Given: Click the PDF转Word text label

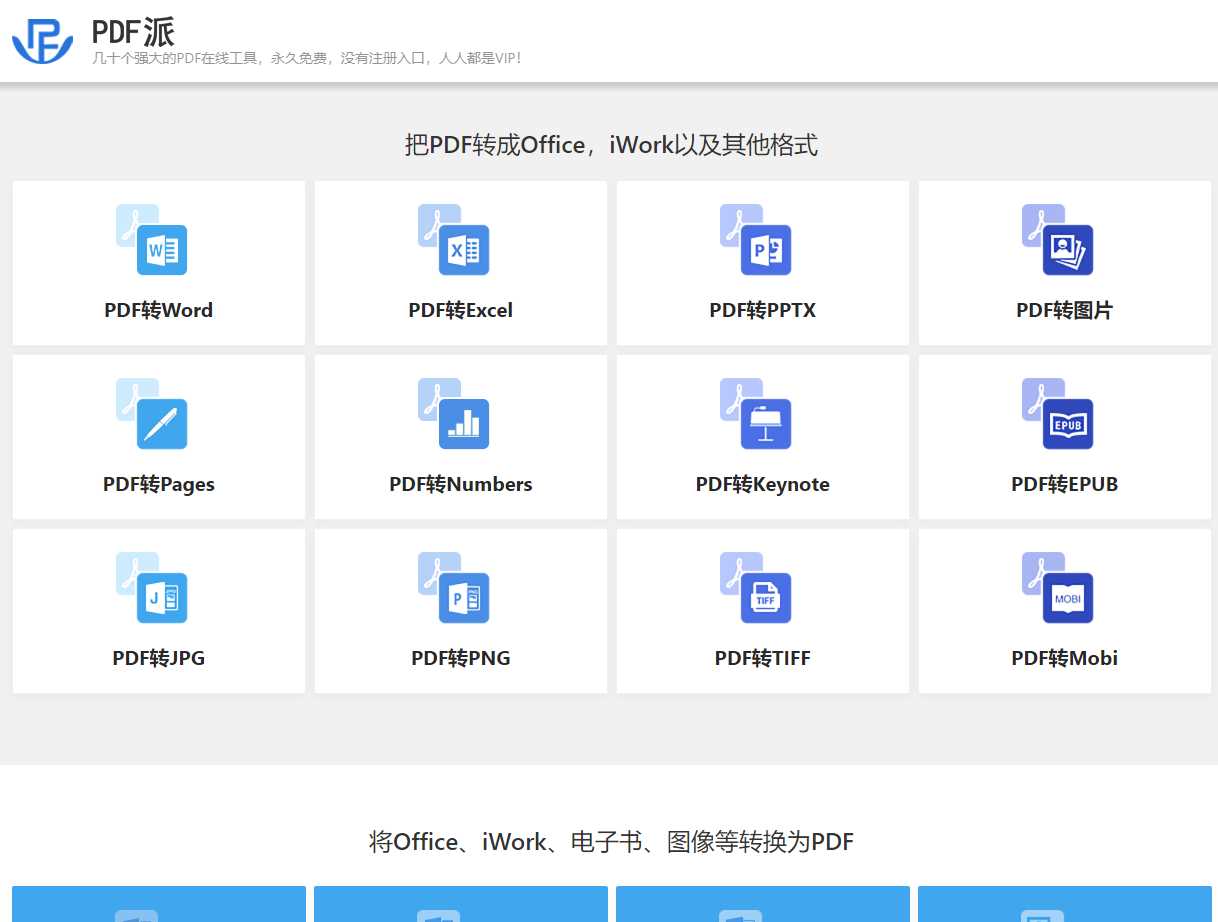Looking at the screenshot, I should [159, 310].
